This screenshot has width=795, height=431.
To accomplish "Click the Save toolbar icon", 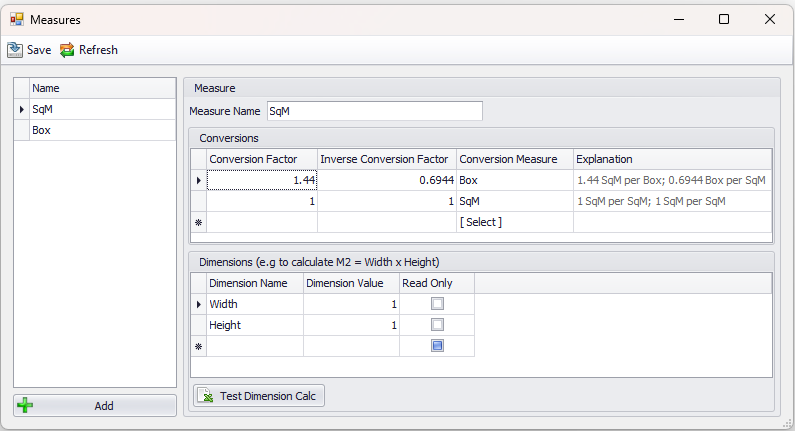I will point(15,50).
